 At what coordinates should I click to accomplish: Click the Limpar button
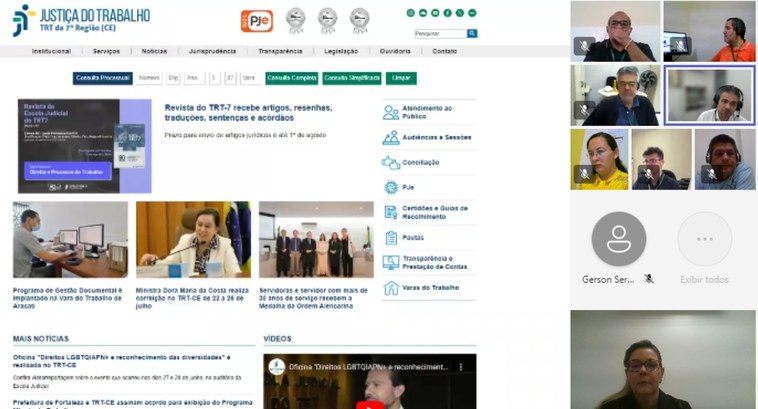click(401, 78)
